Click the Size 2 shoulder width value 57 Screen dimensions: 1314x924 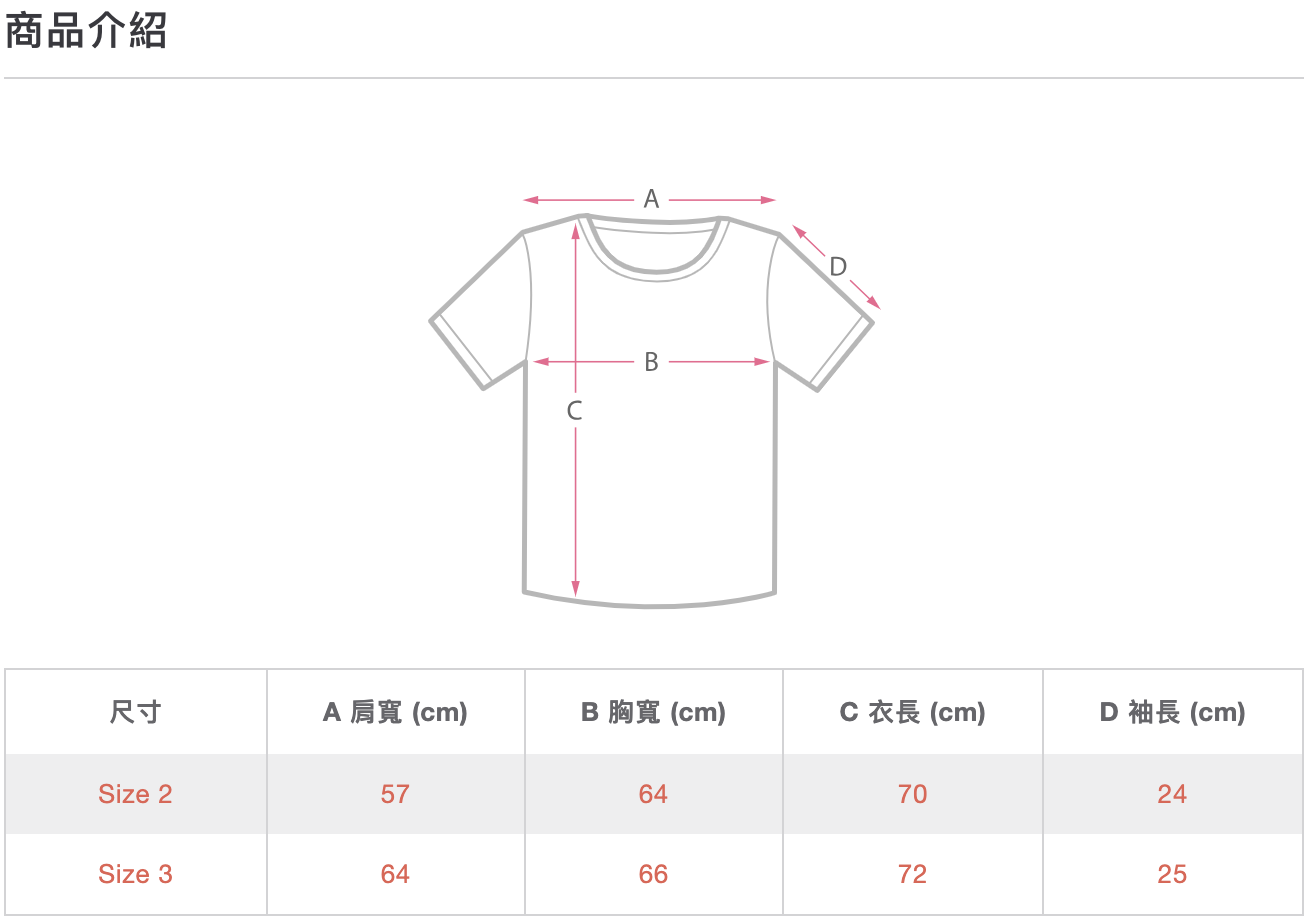[395, 794]
